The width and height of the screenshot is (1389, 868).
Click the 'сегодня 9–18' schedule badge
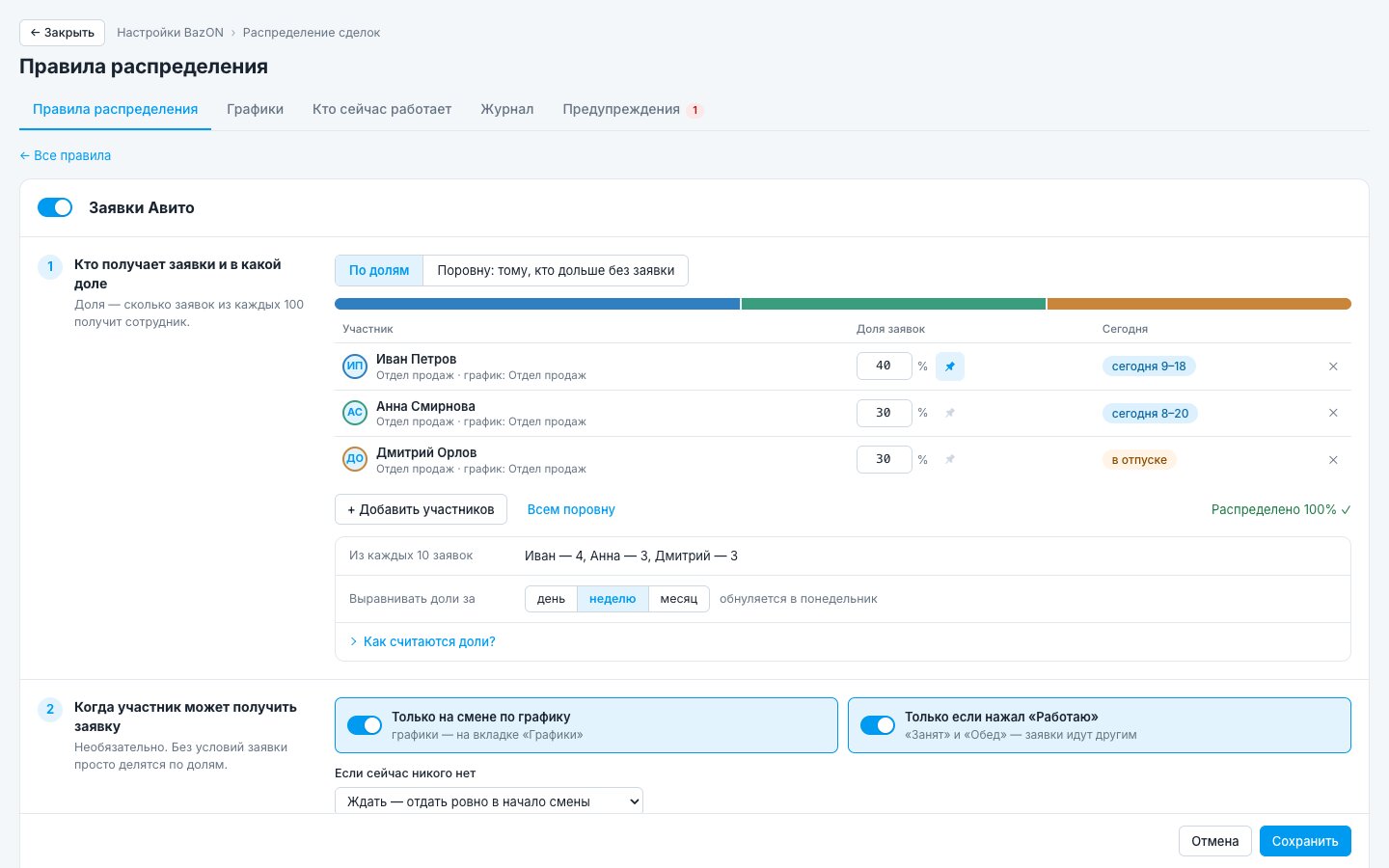[1149, 366]
